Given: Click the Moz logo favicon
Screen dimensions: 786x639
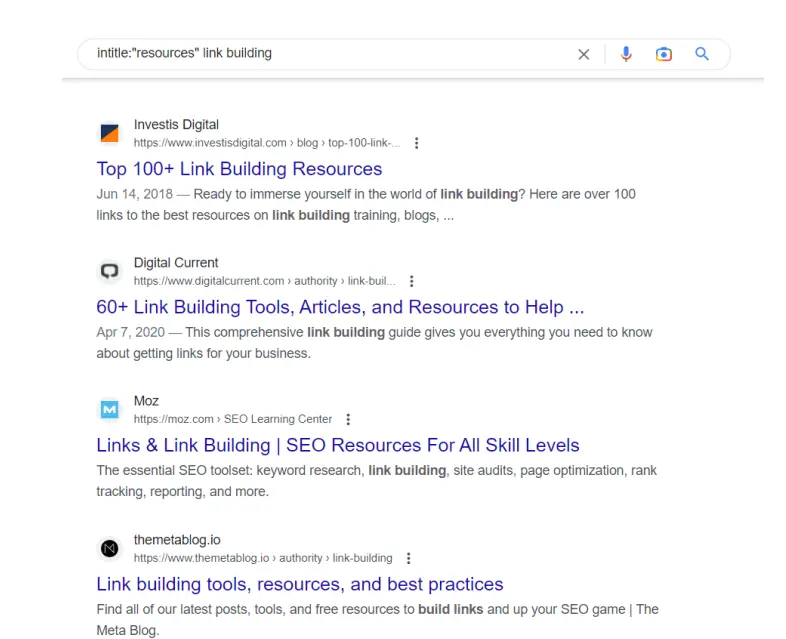Looking at the screenshot, I should [x=110, y=409].
